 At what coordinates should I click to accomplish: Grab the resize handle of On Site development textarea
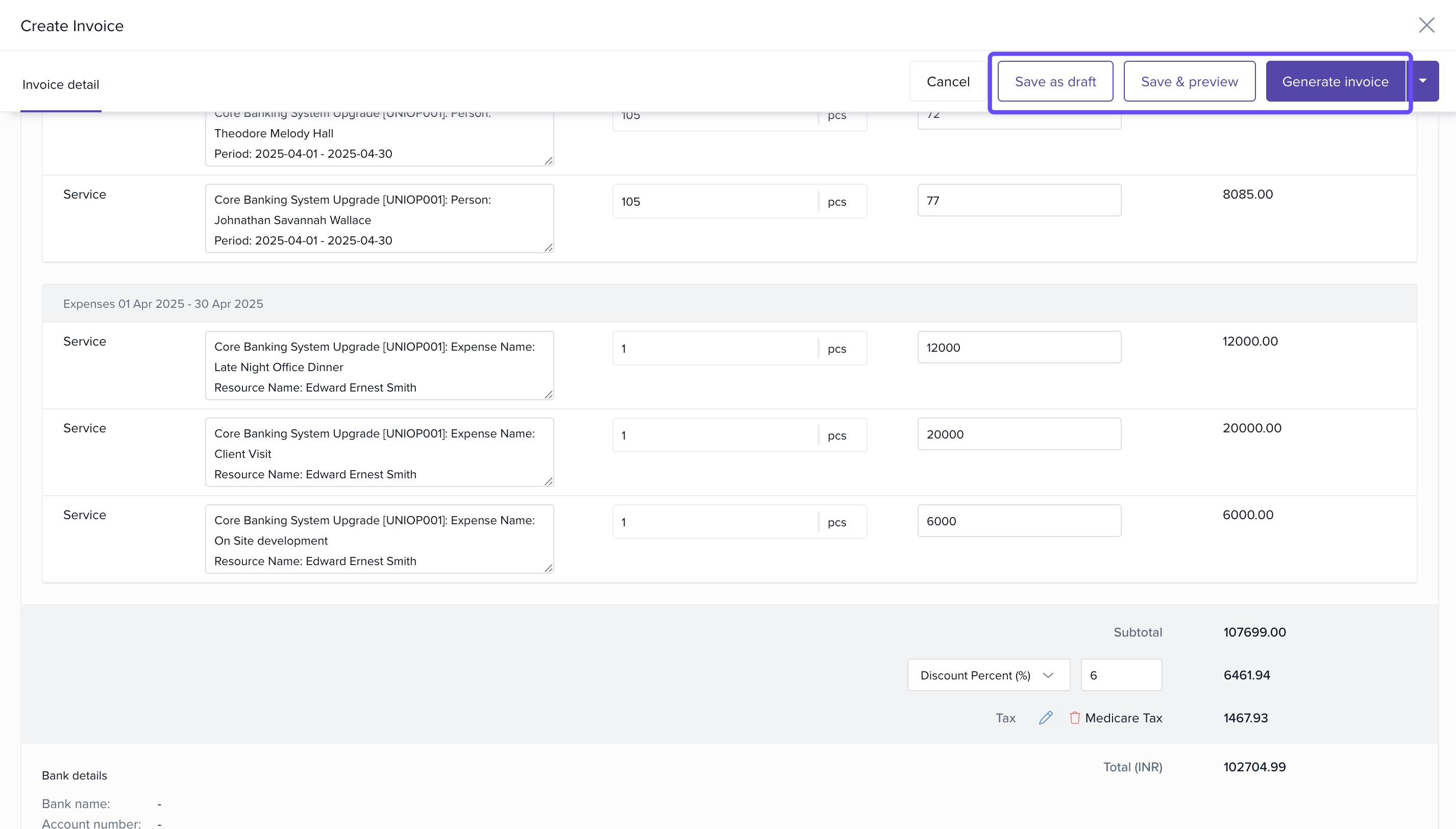pos(548,568)
